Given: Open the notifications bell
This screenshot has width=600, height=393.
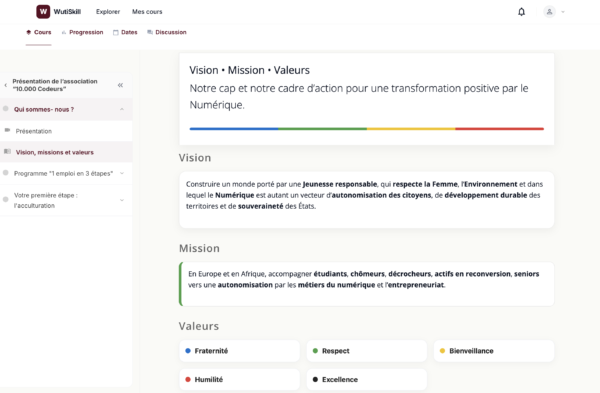Looking at the screenshot, I should [521, 12].
